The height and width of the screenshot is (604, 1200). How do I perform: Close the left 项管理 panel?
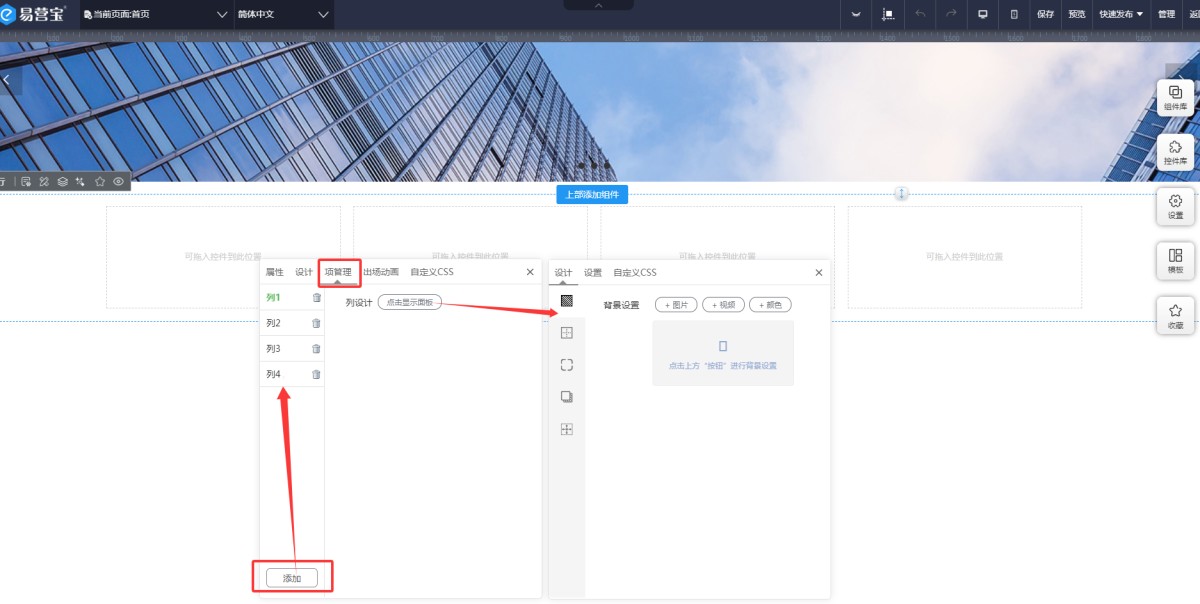[x=530, y=272]
